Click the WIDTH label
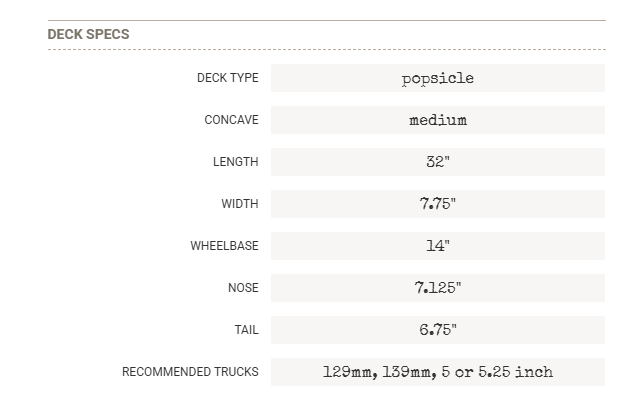Image resolution: width=623 pixels, height=402 pixels. tap(239, 204)
